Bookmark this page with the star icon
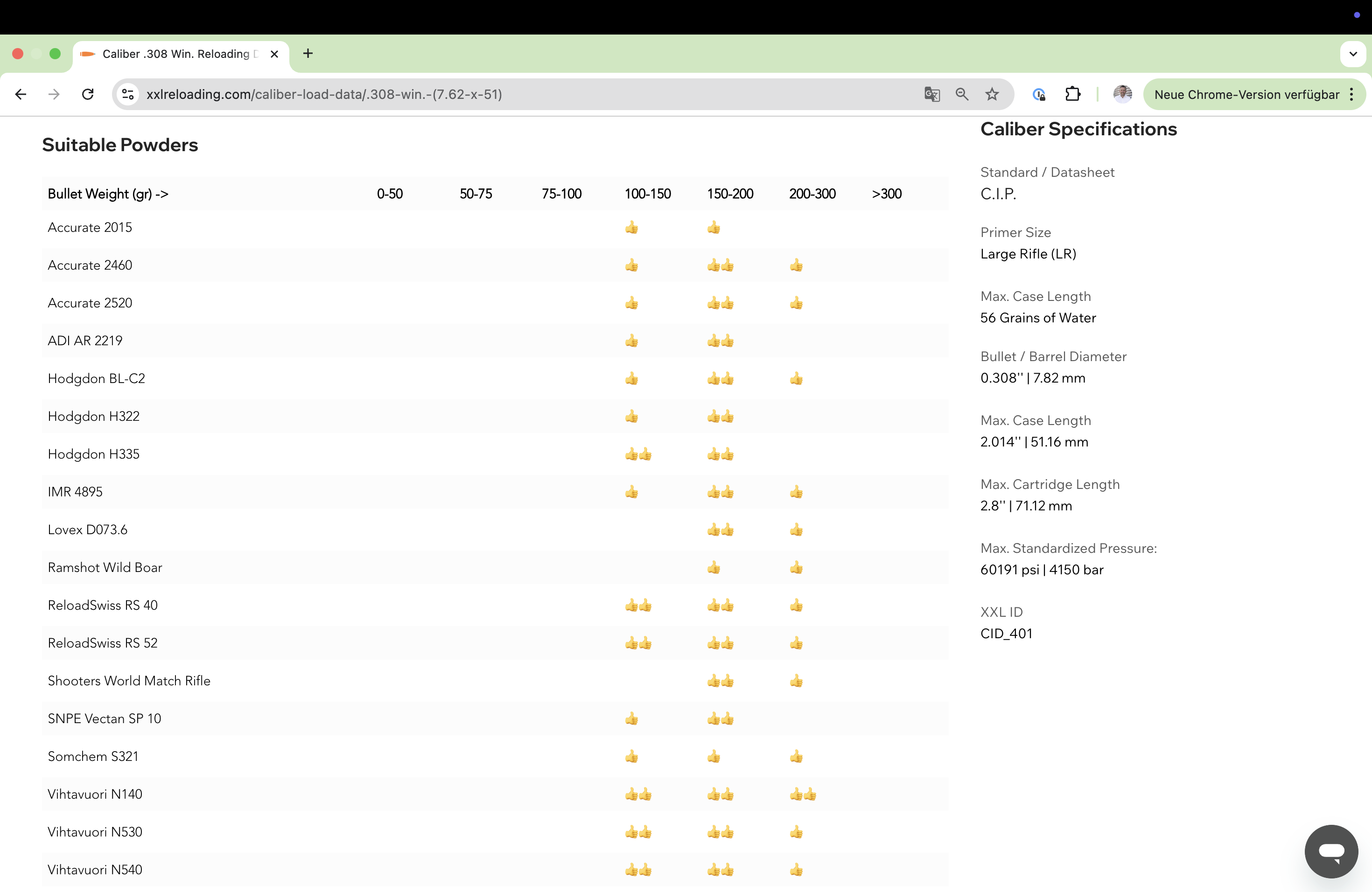The height and width of the screenshot is (892, 1372). click(x=992, y=94)
